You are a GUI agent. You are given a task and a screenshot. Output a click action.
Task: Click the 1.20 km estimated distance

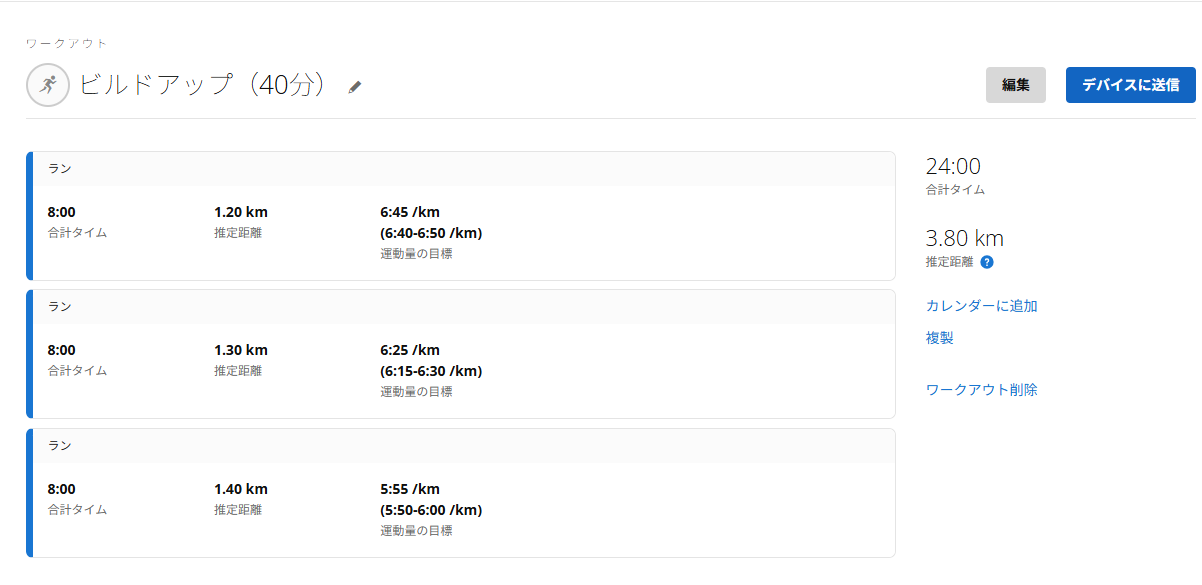[x=241, y=212]
